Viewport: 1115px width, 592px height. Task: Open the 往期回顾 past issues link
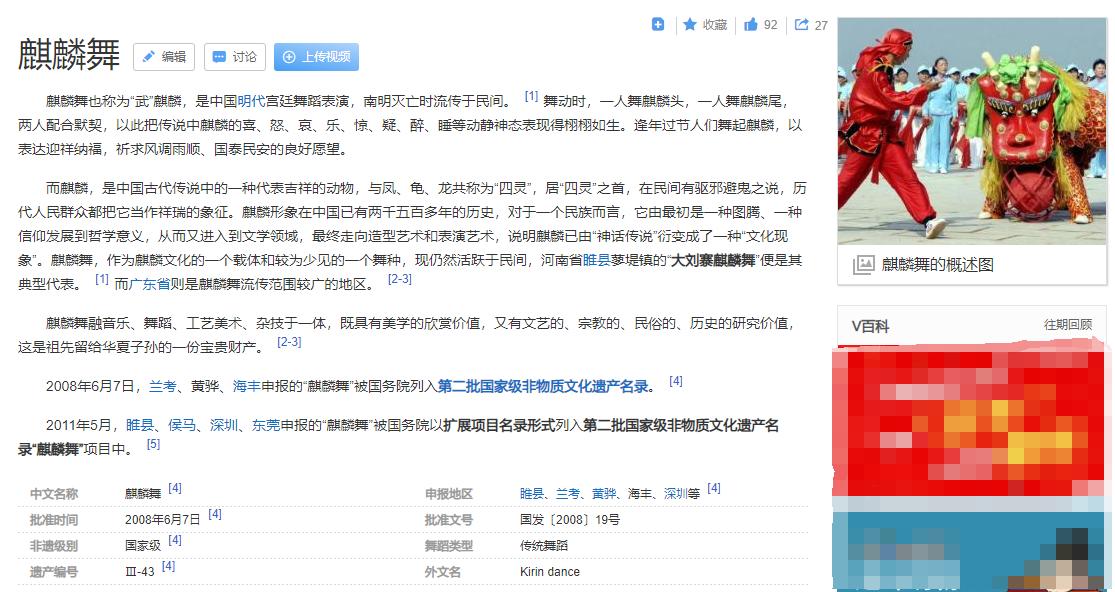[x=1071, y=325]
